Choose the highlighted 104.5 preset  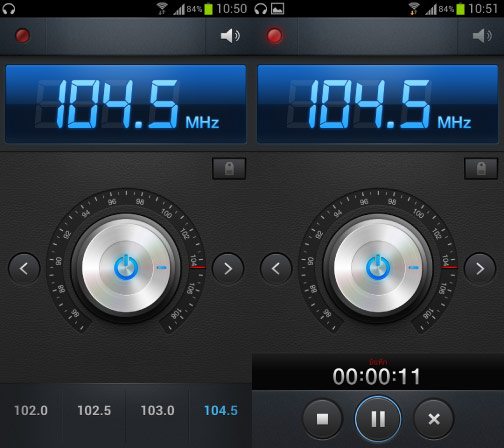click(x=221, y=411)
